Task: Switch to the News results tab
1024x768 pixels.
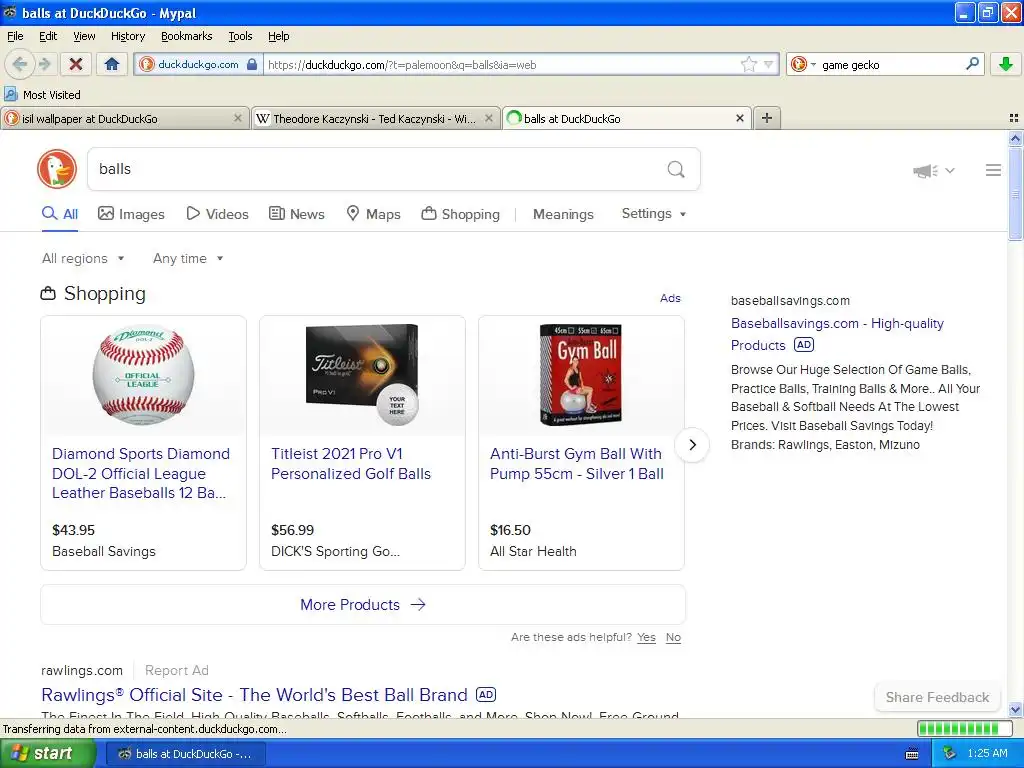Action: tap(297, 214)
